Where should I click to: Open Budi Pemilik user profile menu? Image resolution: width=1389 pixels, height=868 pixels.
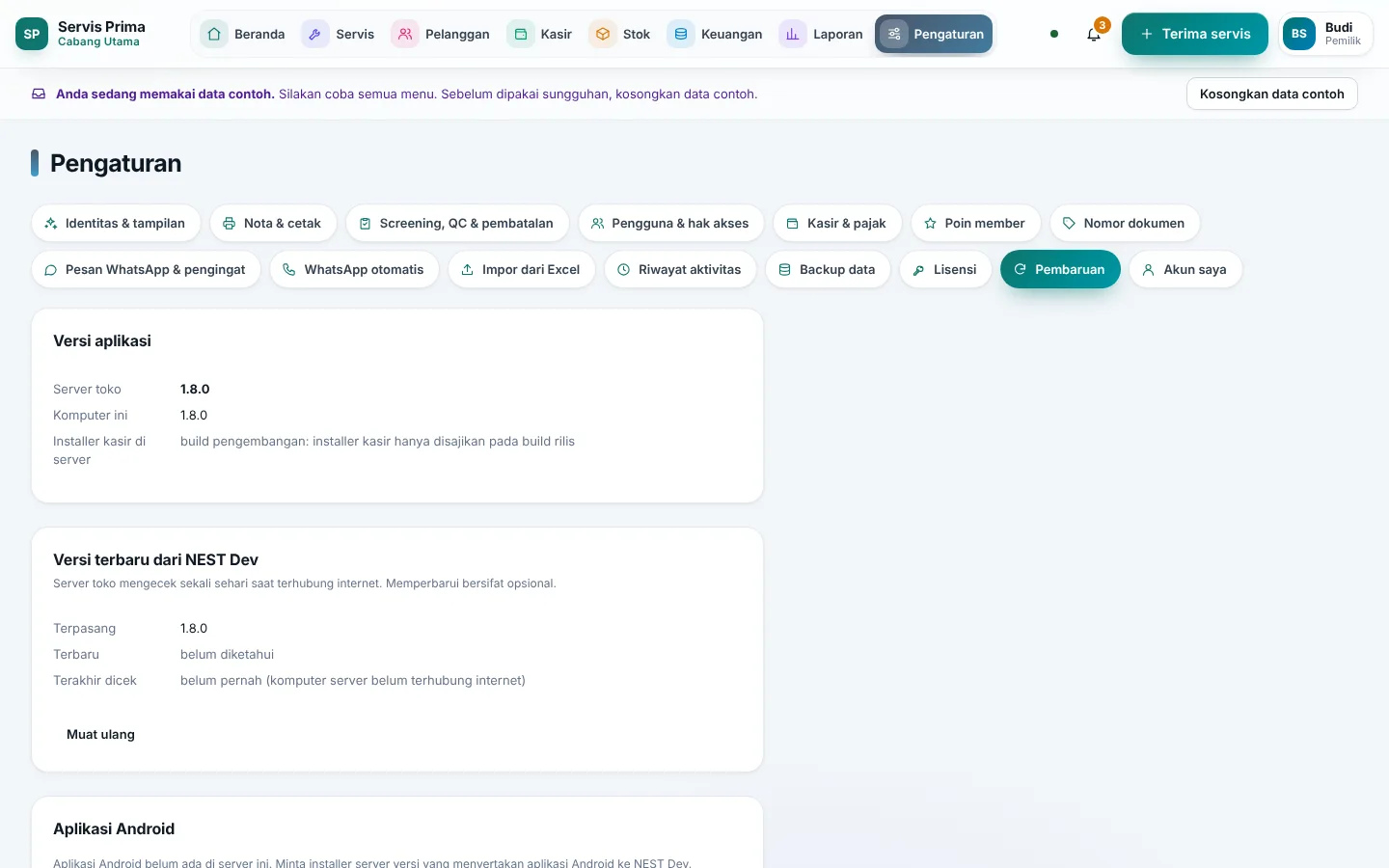(x=1325, y=34)
